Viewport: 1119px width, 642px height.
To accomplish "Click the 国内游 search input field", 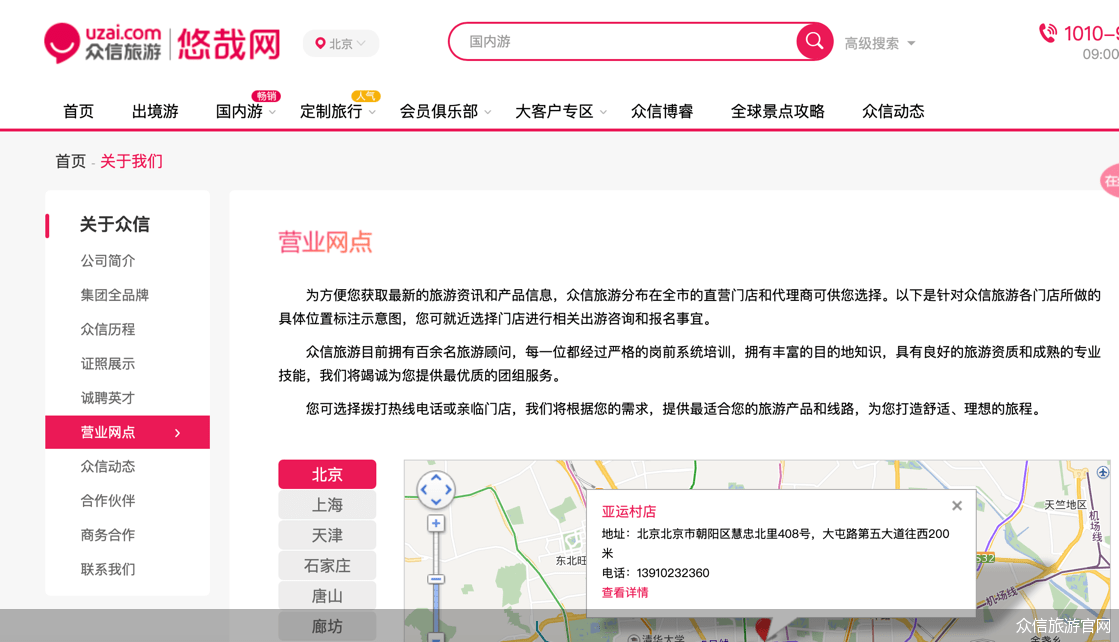I will coord(628,41).
